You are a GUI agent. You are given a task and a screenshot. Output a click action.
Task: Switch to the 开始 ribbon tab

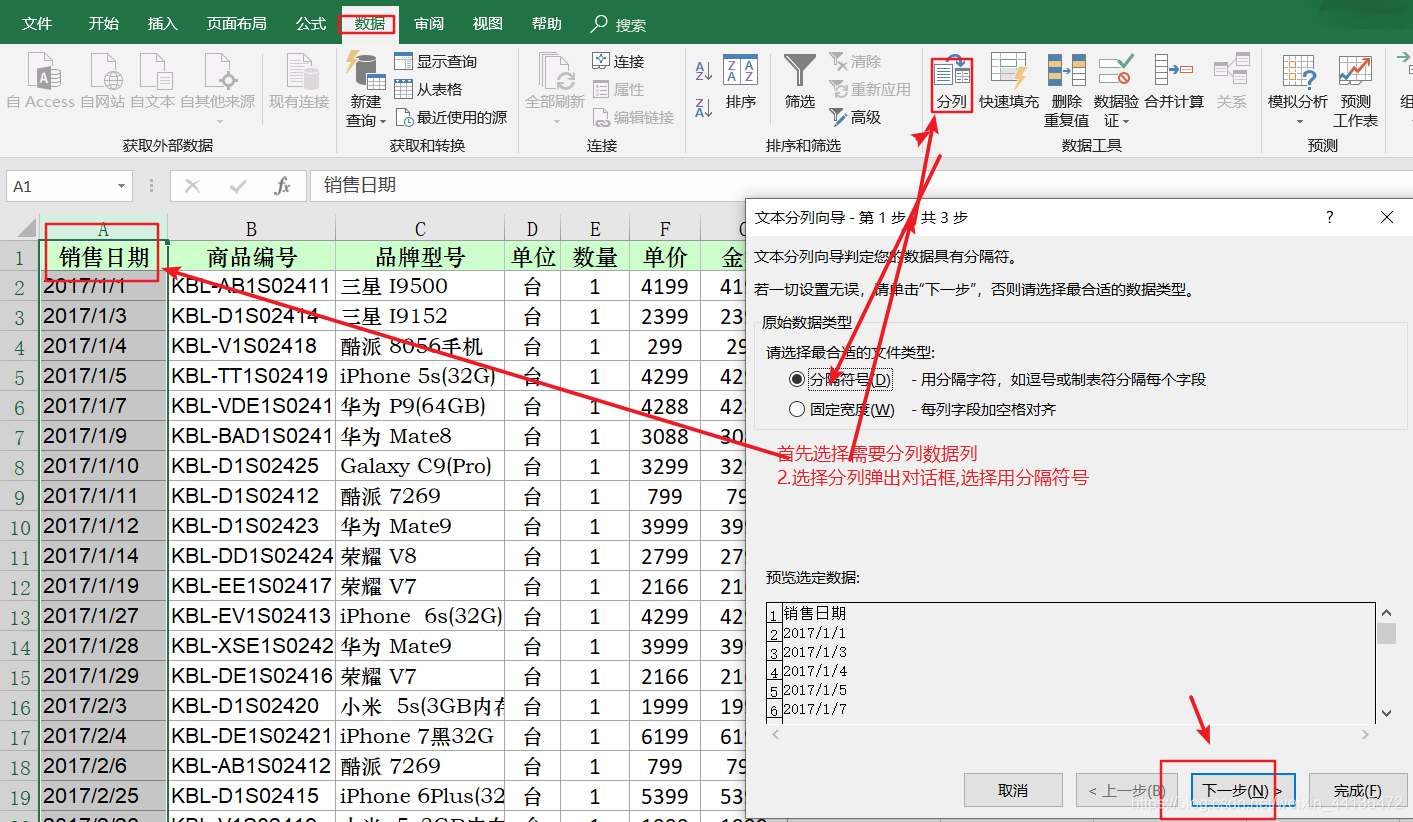[x=103, y=23]
